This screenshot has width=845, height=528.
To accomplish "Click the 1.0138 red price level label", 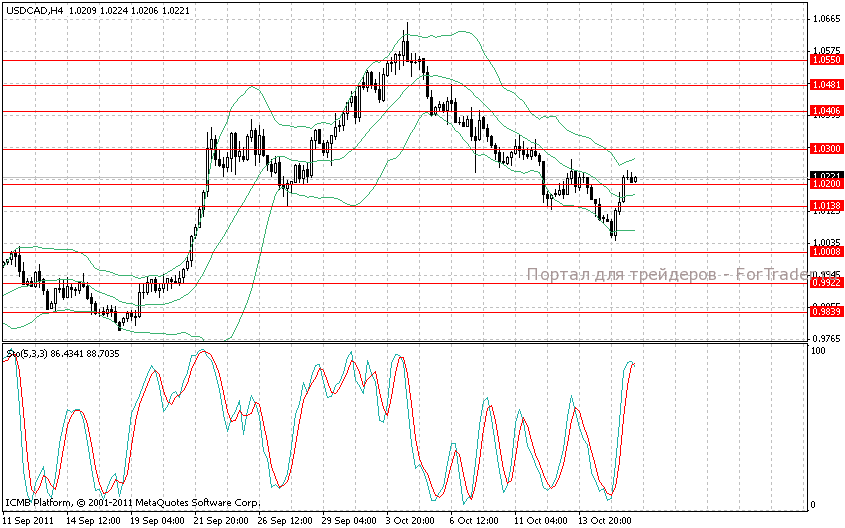I will pyautogui.click(x=826, y=206).
